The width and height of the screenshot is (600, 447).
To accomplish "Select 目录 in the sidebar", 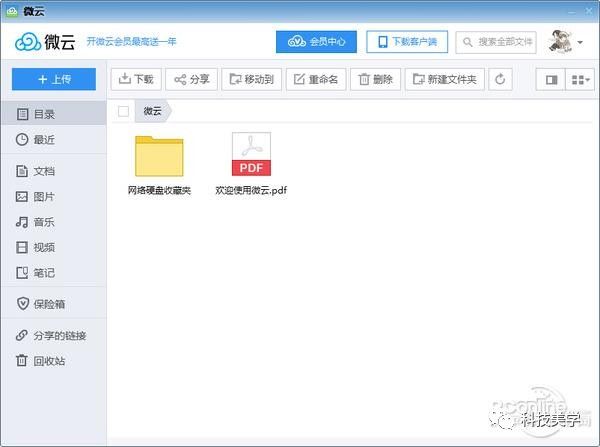I will (54, 113).
